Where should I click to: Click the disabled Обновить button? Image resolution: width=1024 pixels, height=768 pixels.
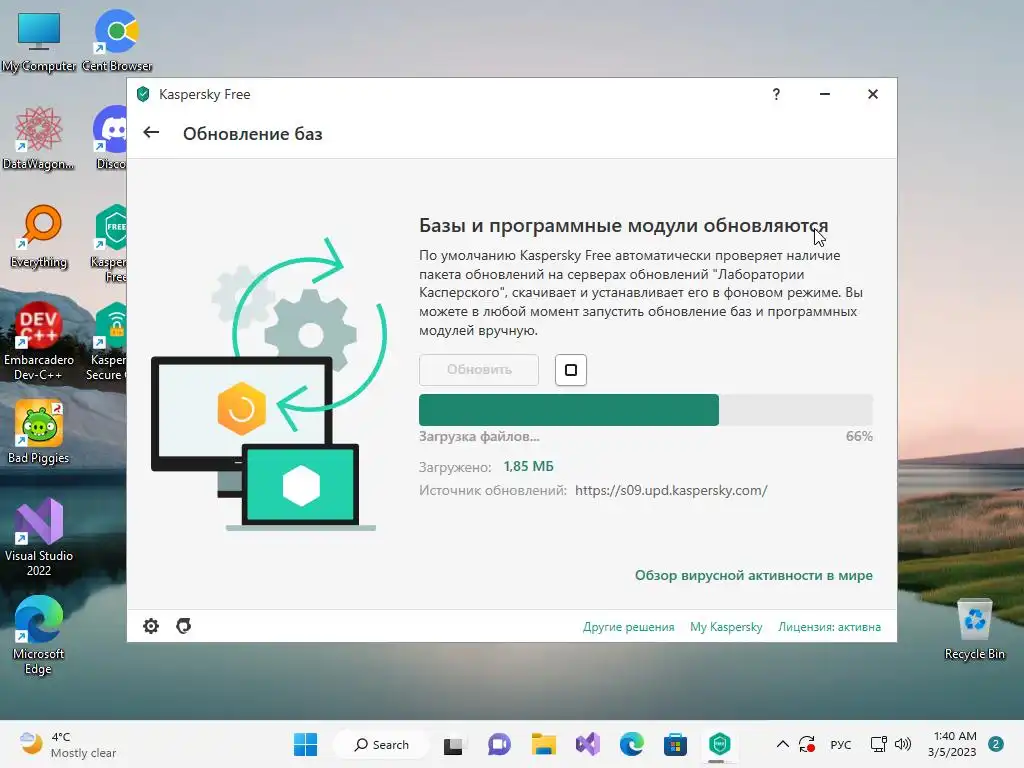479,370
